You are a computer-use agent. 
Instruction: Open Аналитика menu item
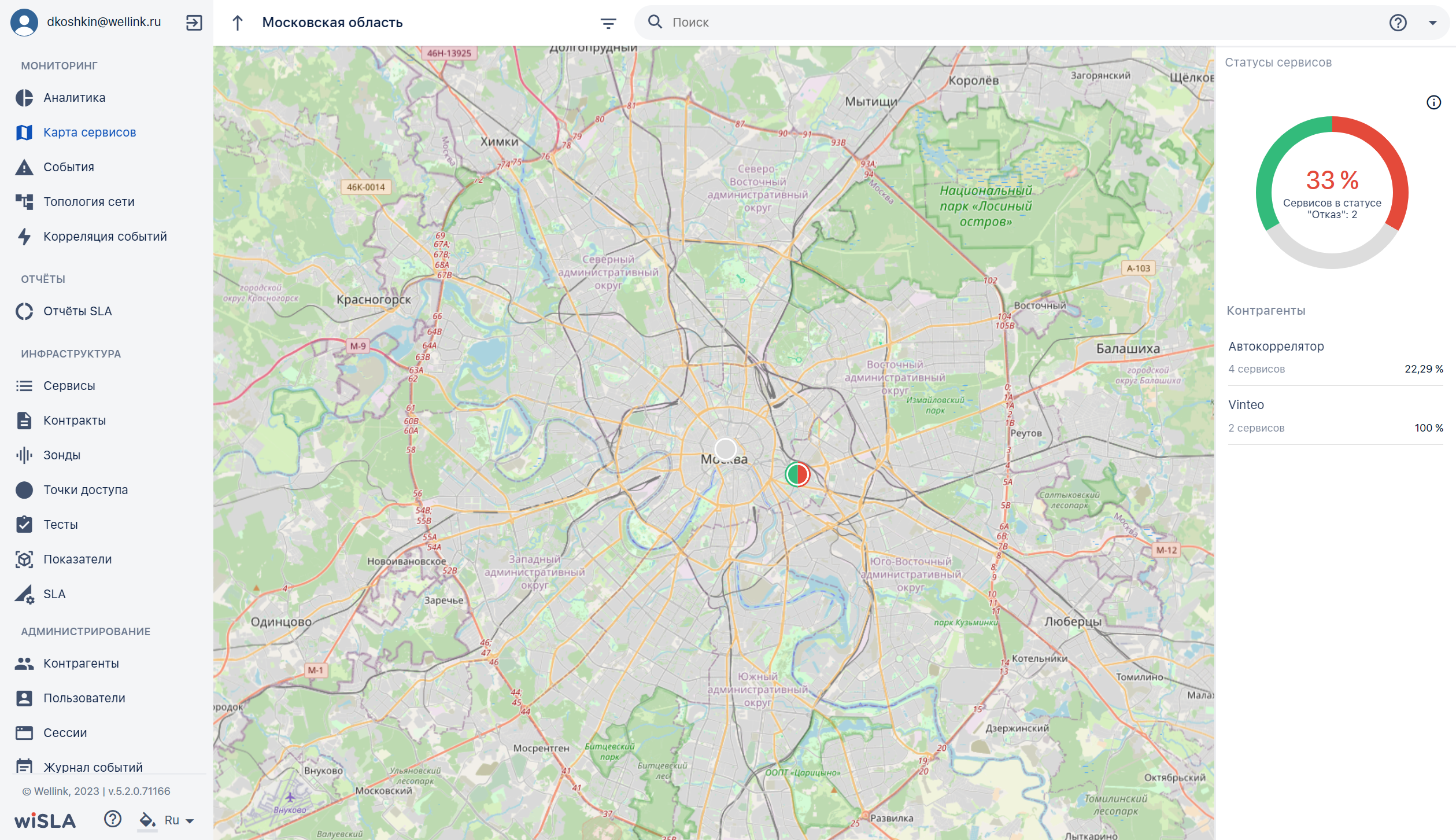tap(75, 98)
